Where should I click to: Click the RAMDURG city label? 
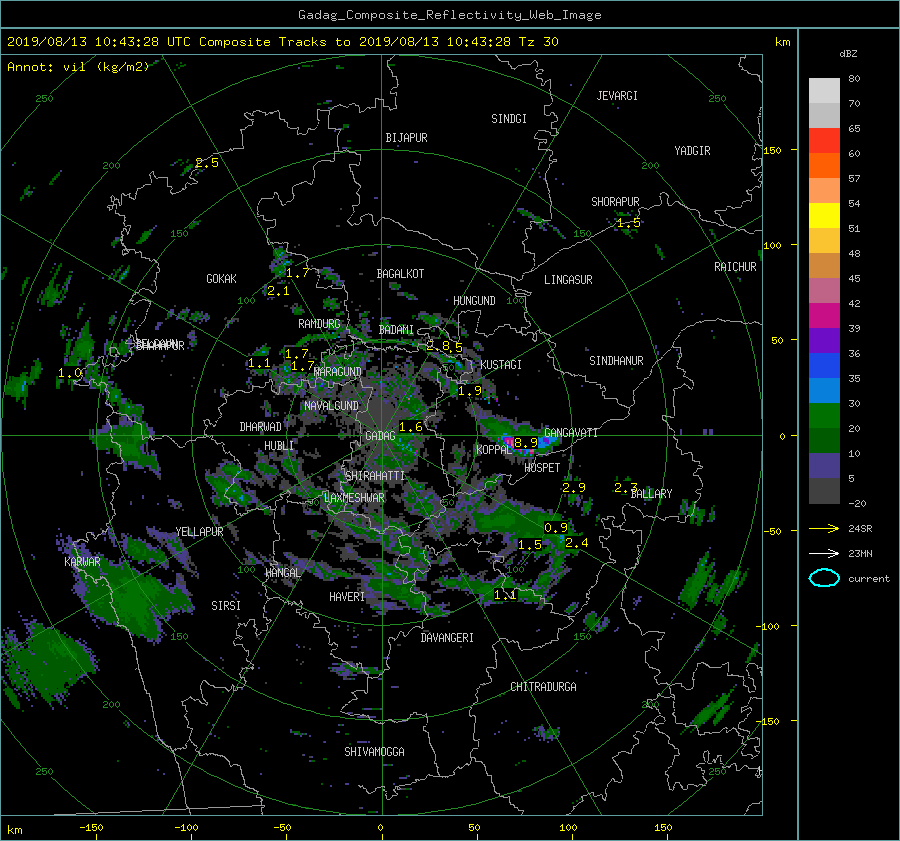319,324
